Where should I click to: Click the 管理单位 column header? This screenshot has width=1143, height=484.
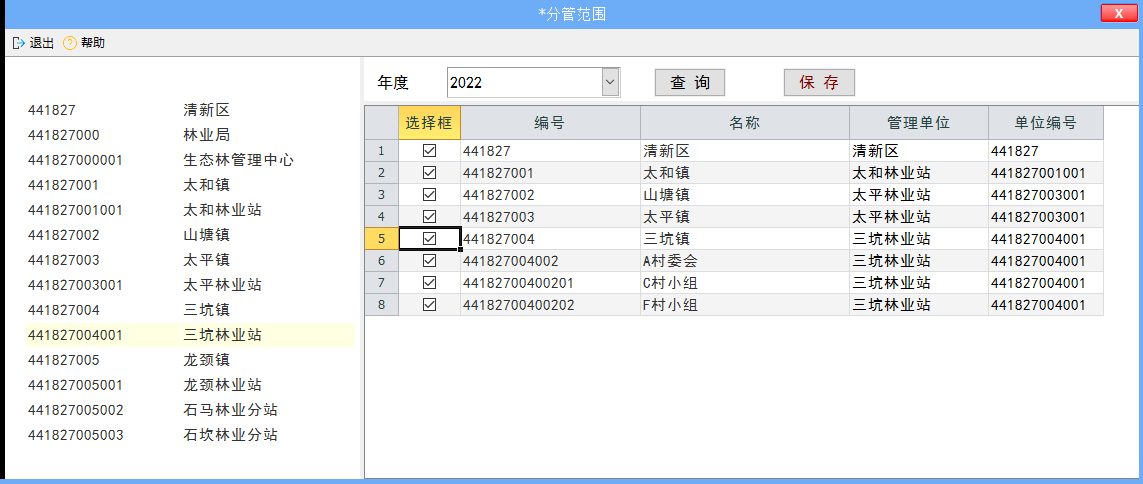[918, 123]
